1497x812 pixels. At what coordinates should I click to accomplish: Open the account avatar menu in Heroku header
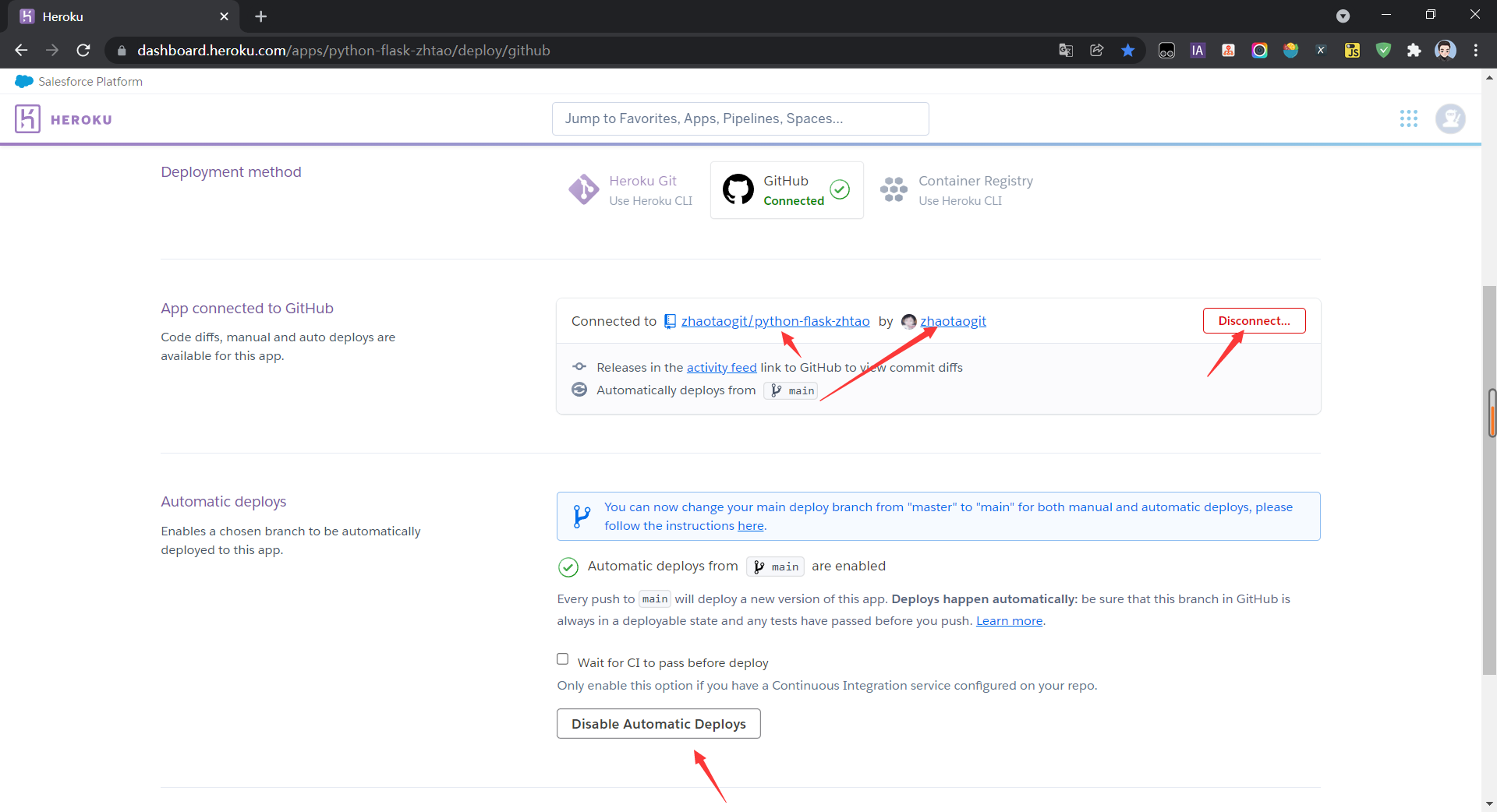1450,118
